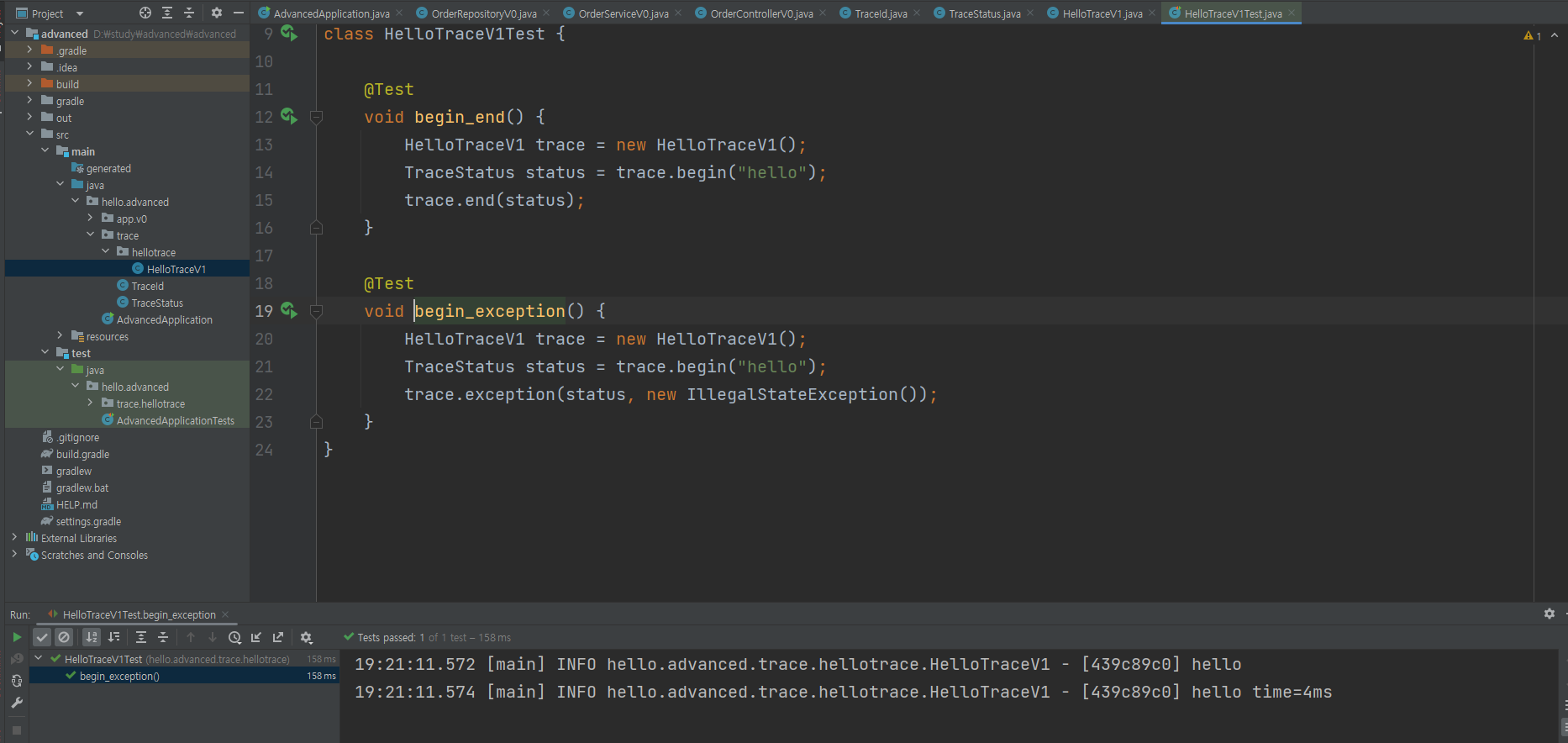
Task: Click the locate file target icon in Project panel
Action: coord(145,13)
